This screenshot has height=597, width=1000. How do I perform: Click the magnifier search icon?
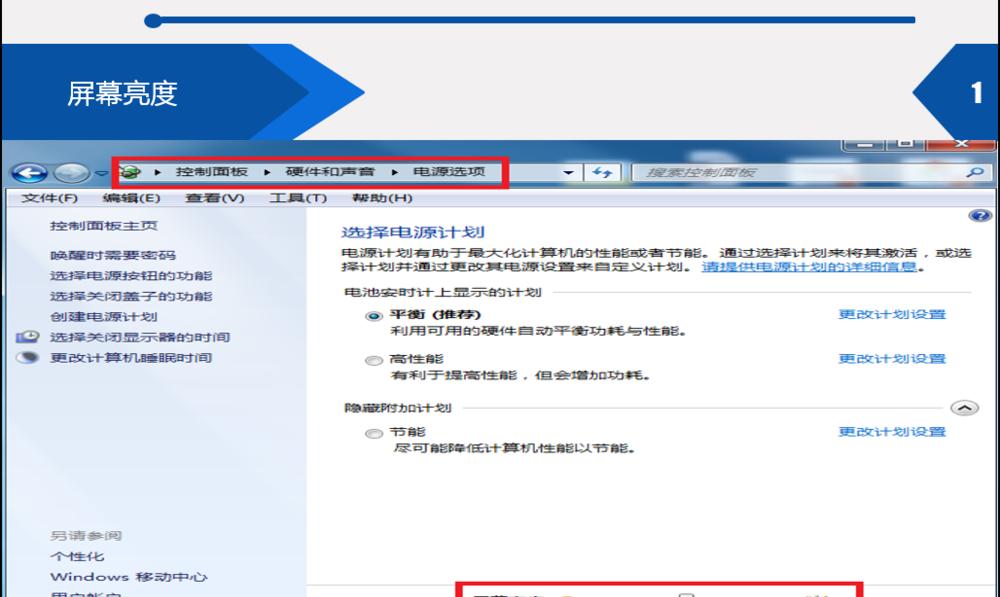(x=974, y=172)
